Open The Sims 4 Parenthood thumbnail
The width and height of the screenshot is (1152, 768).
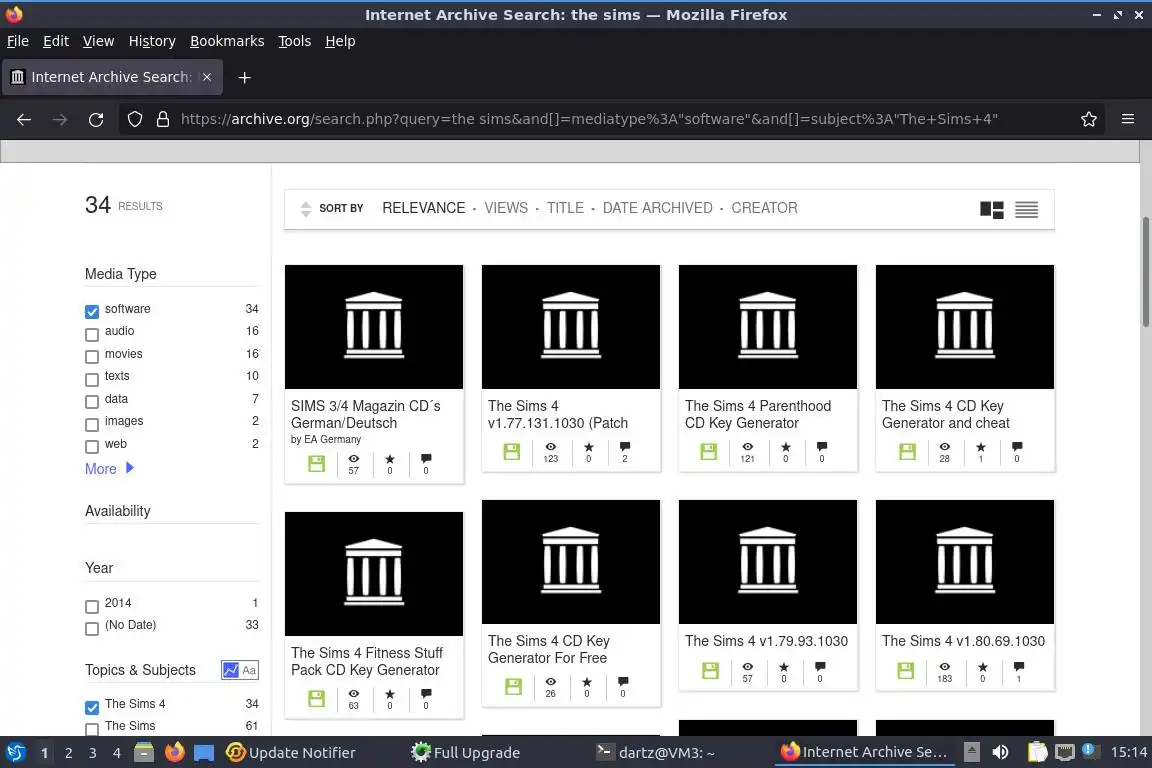tap(768, 327)
